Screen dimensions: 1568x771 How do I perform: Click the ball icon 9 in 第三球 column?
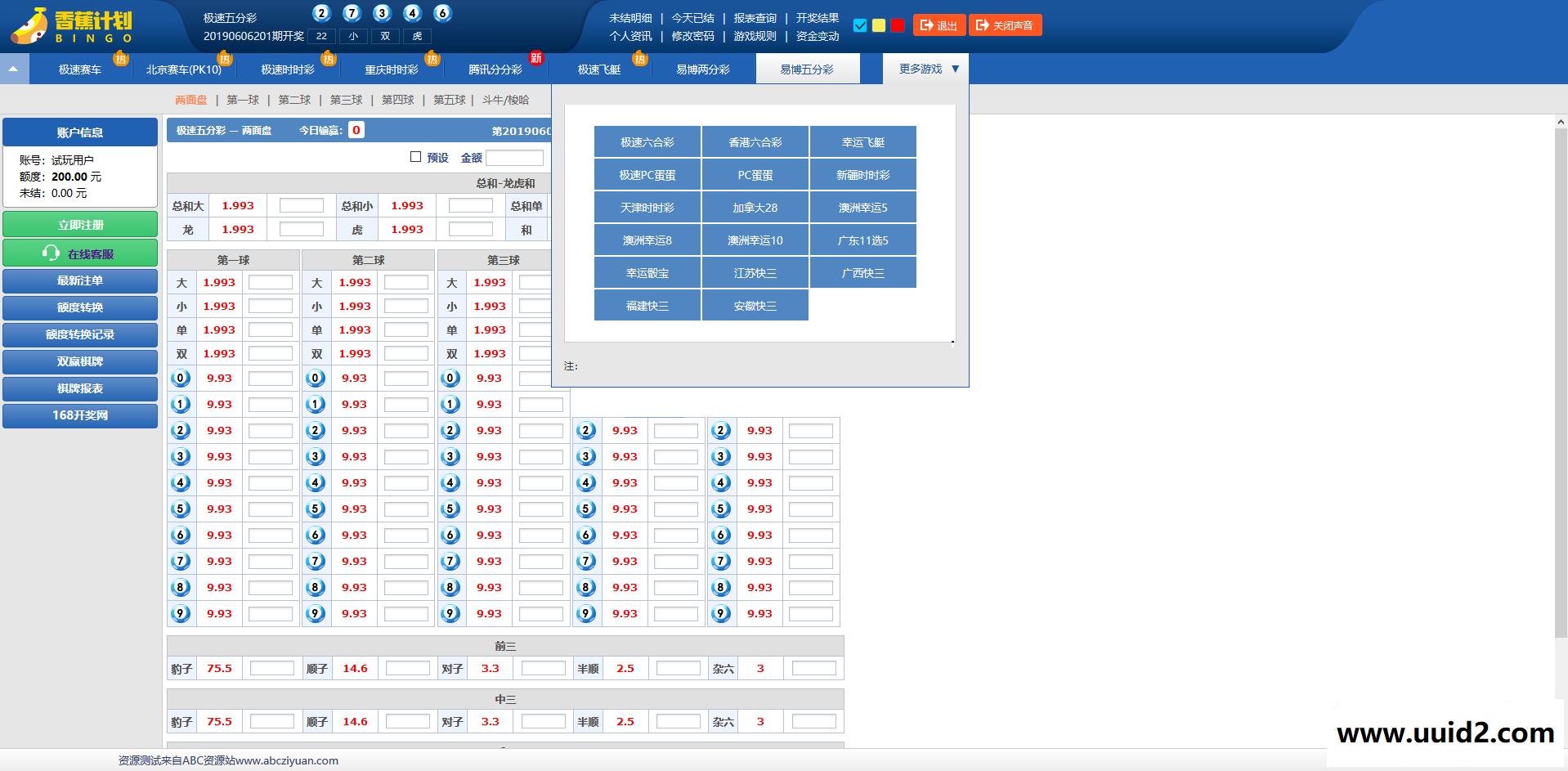[x=450, y=613]
